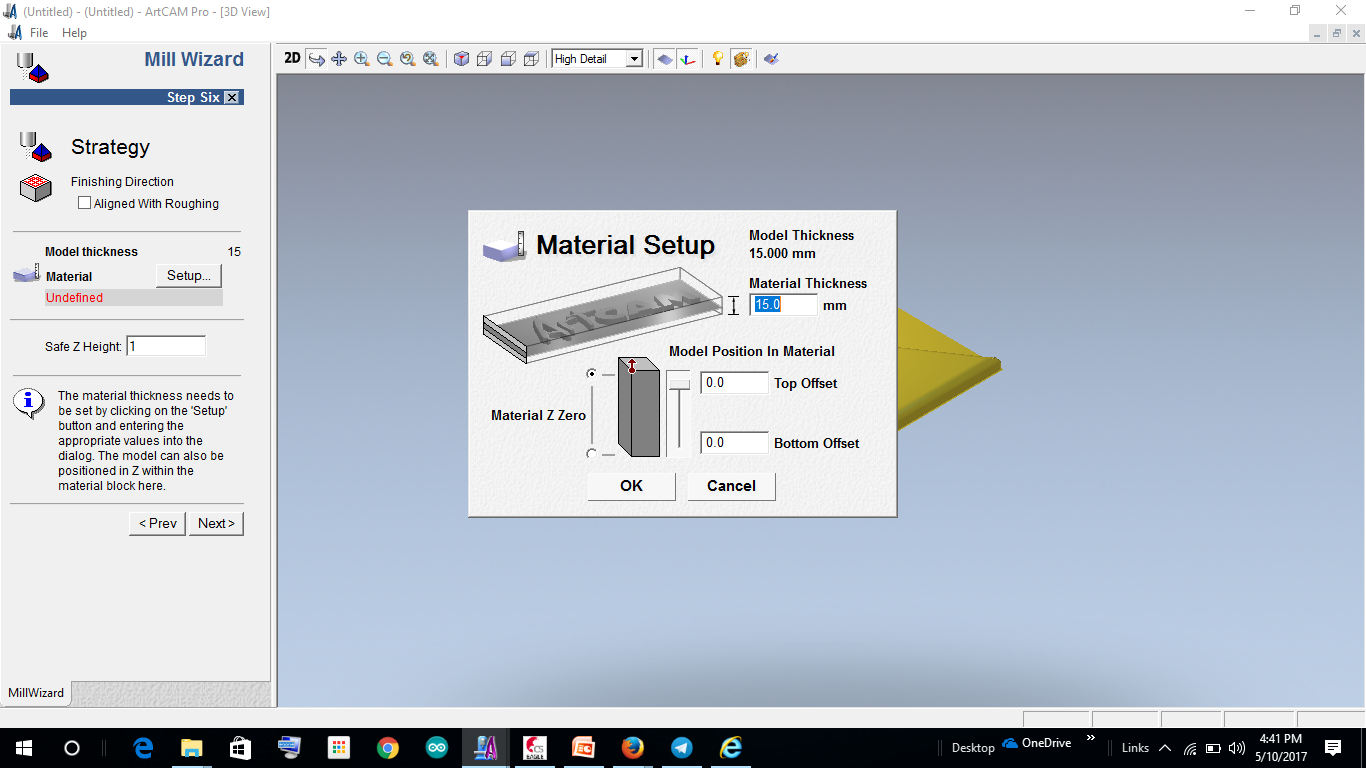Image resolution: width=1366 pixels, height=768 pixels.
Task: Open the Help menu
Action: click(74, 33)
